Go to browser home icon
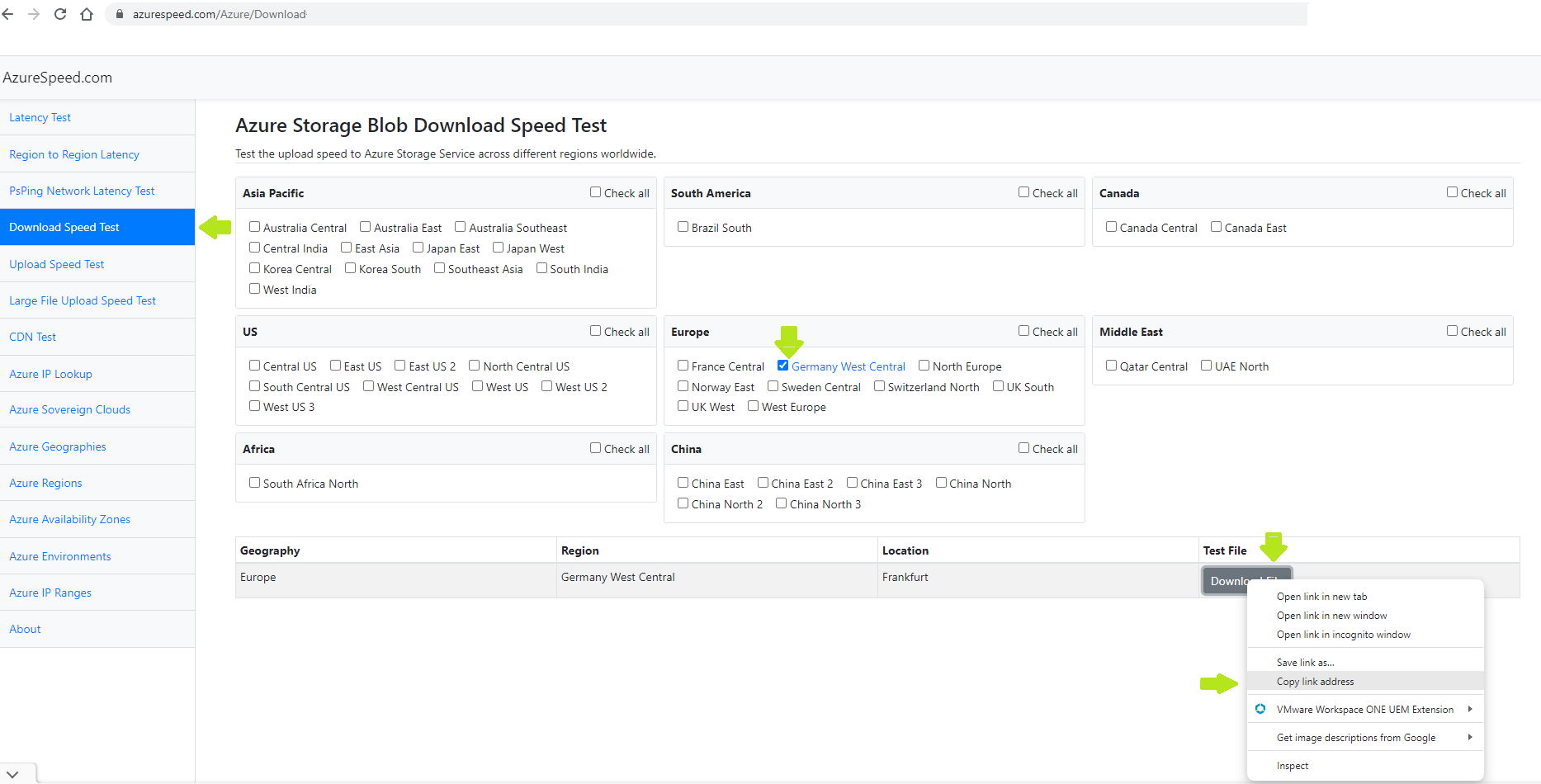1541x784 pixels. [87, 14]
